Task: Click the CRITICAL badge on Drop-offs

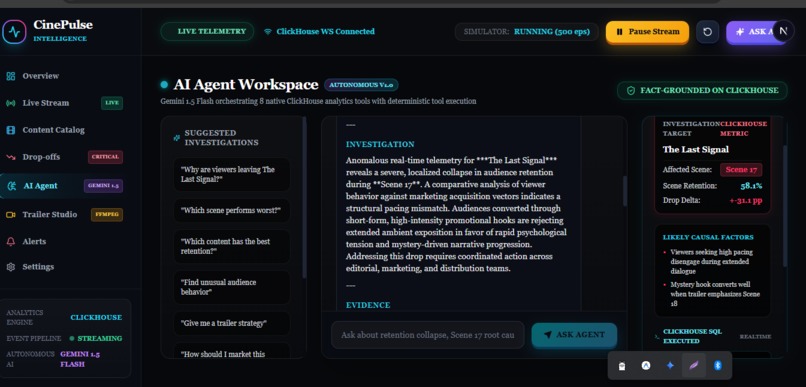Action: (x=105, y=157)
